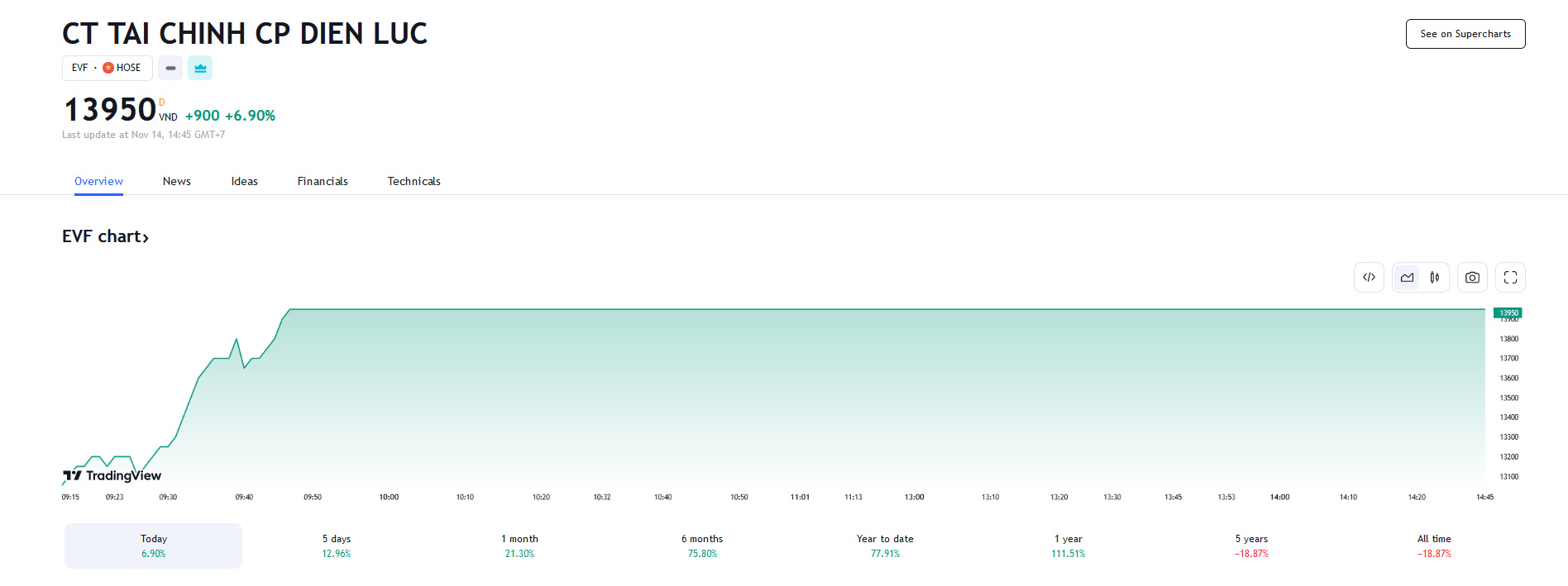This screenshot has width=1568, height=586.
Task: Open the Financials tab
Action: 323,181
